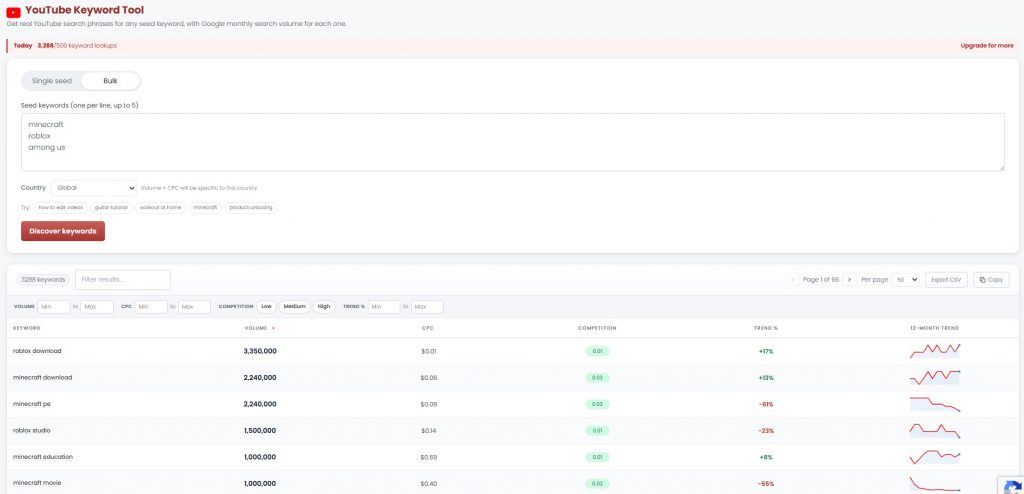The width and height of the screenshot is (1024, 494).
Task: Try 'guitar tutorial' suggestion chip
Action: click(x=112, y=207)
